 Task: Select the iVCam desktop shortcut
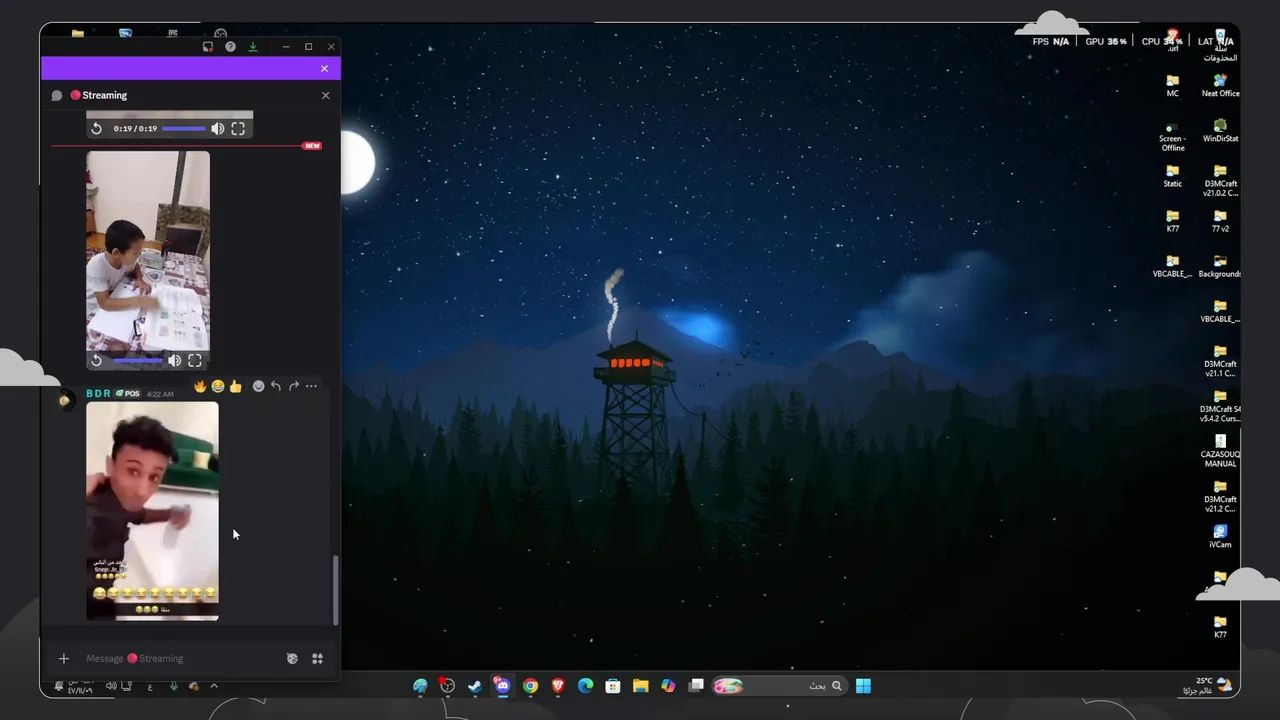click(1220, 536)
